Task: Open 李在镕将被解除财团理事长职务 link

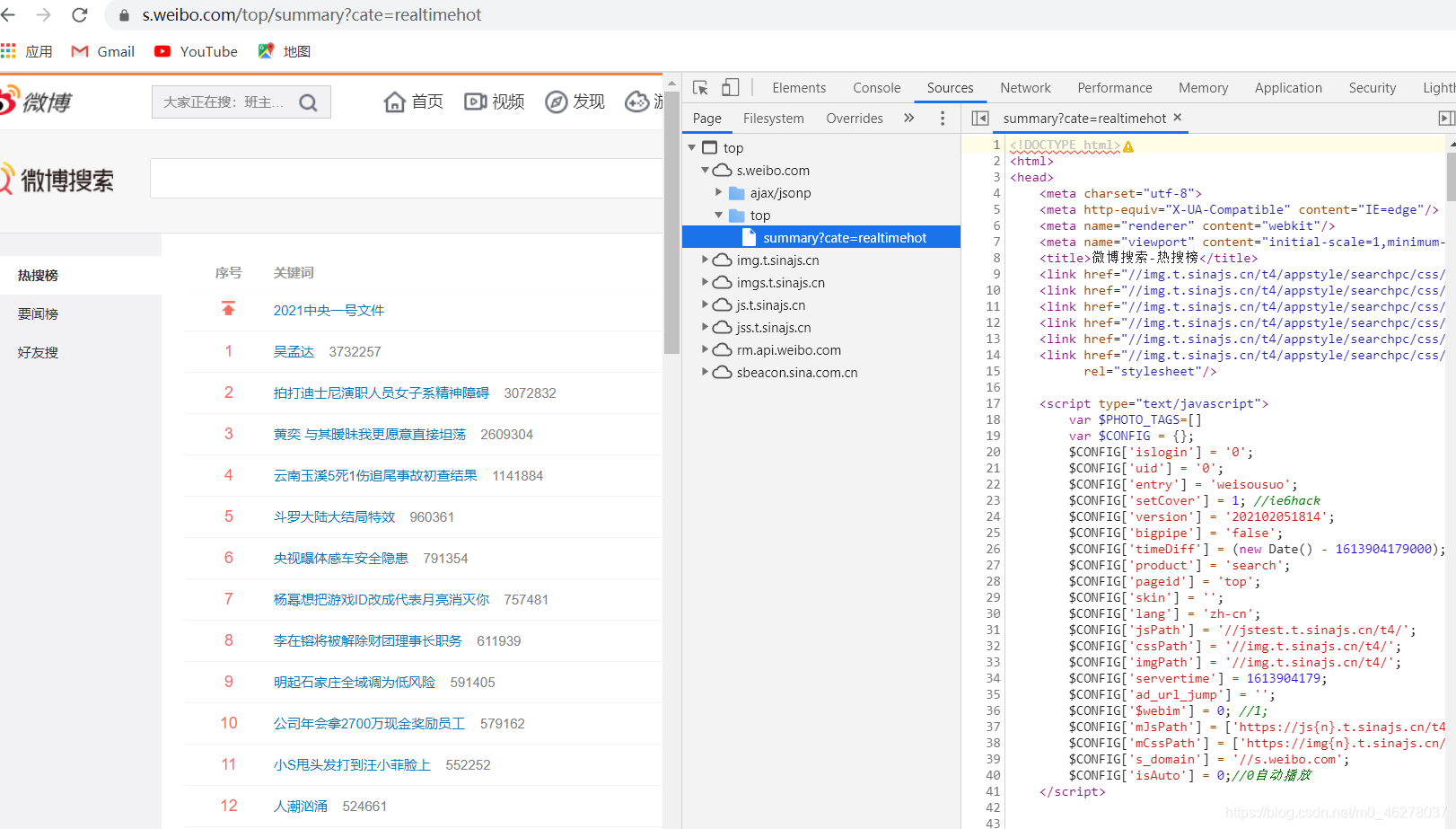Action: point(368,640)
